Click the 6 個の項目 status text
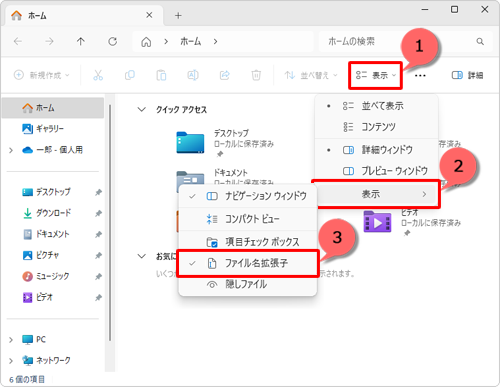500x387 pixels. 27,379
